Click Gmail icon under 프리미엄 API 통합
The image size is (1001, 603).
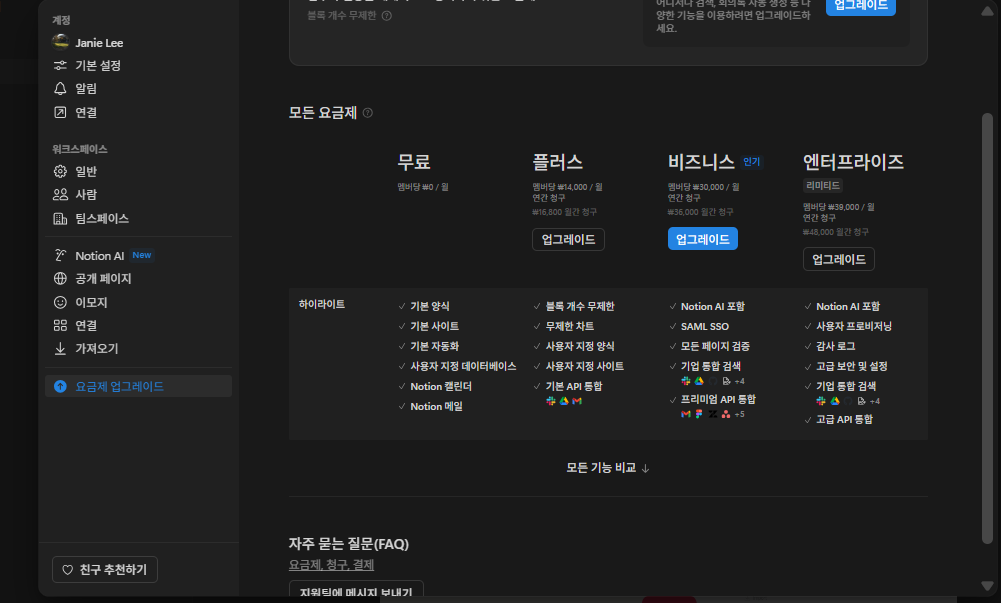[686, 414]
